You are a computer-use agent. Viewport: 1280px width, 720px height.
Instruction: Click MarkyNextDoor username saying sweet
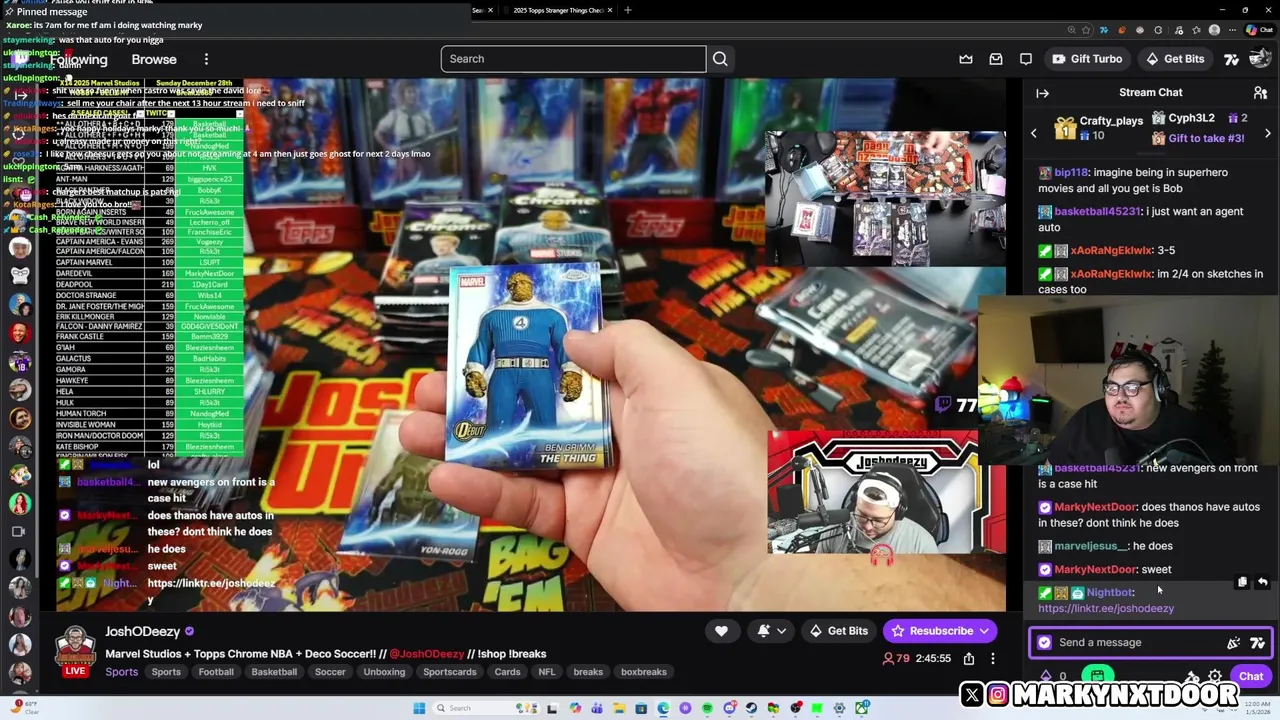(x=1095, y=570)
